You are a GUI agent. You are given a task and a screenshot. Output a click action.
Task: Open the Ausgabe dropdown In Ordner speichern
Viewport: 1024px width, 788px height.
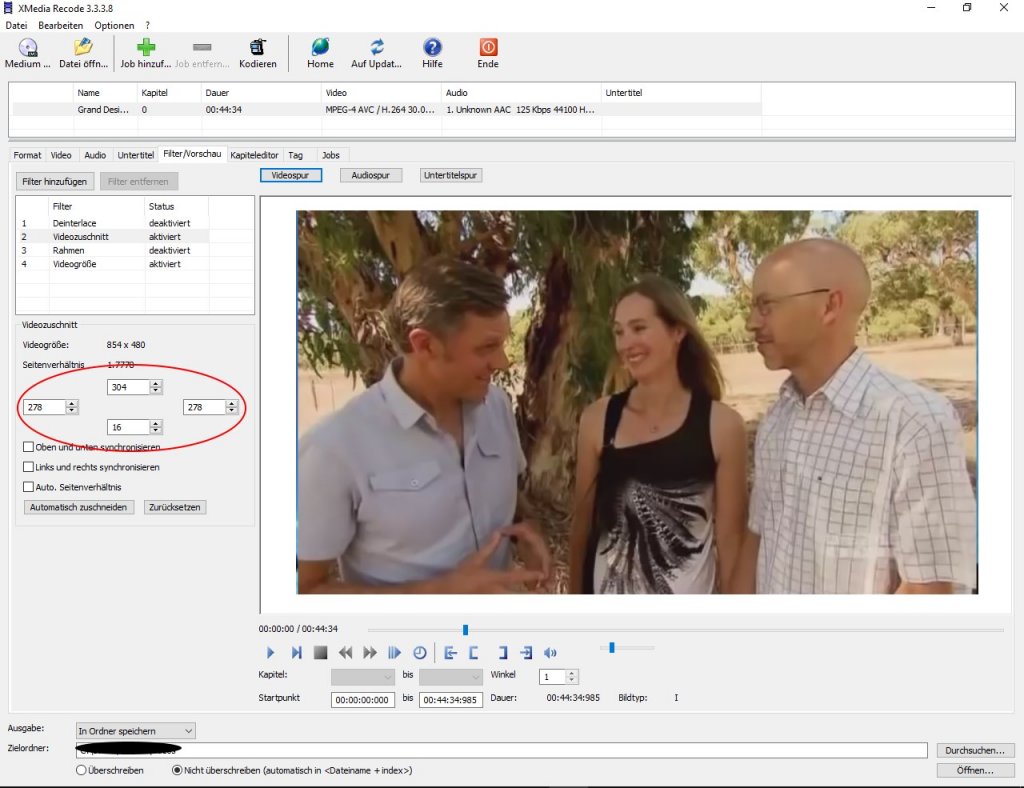coord(135,731)
